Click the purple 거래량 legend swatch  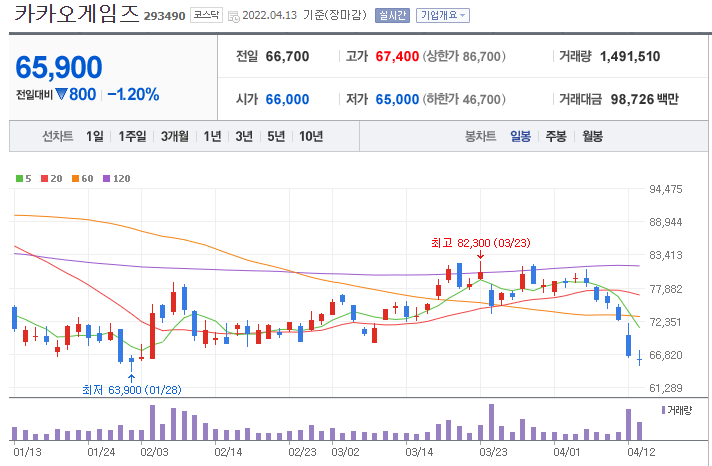click(x=663, y=410)
